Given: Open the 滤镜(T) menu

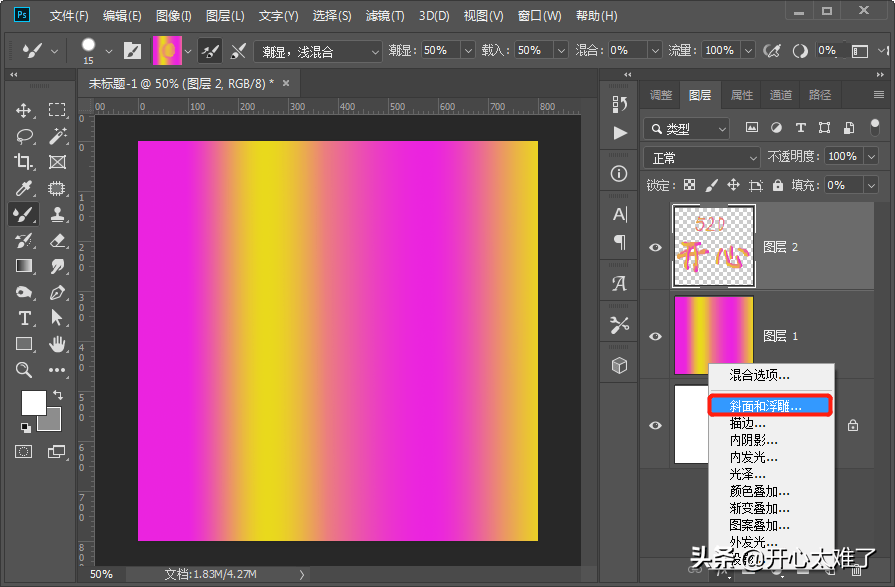Looking at the screenshot, I should click(x=385, y=16).
